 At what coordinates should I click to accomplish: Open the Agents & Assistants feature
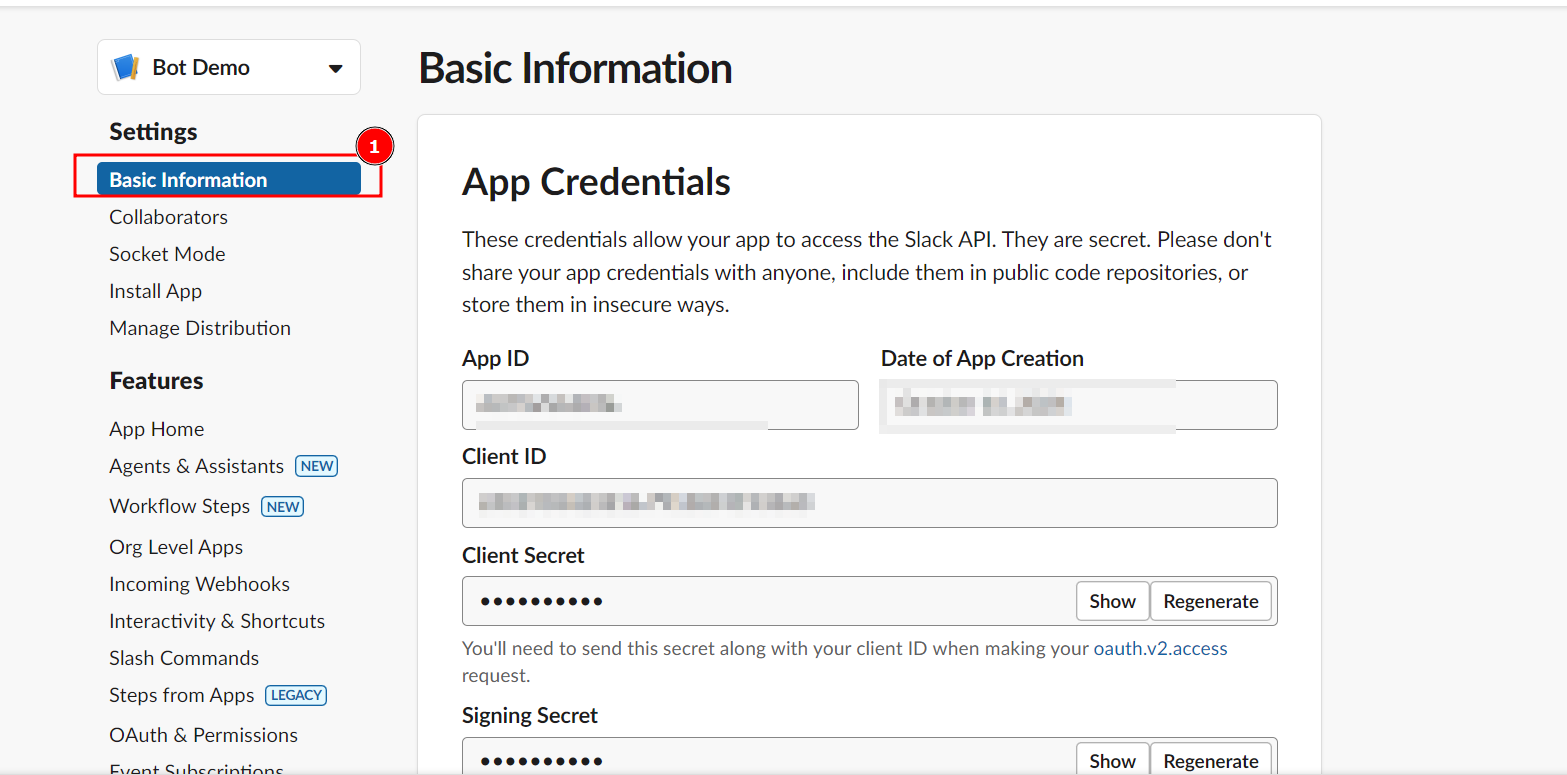click(x=195, y=466)
